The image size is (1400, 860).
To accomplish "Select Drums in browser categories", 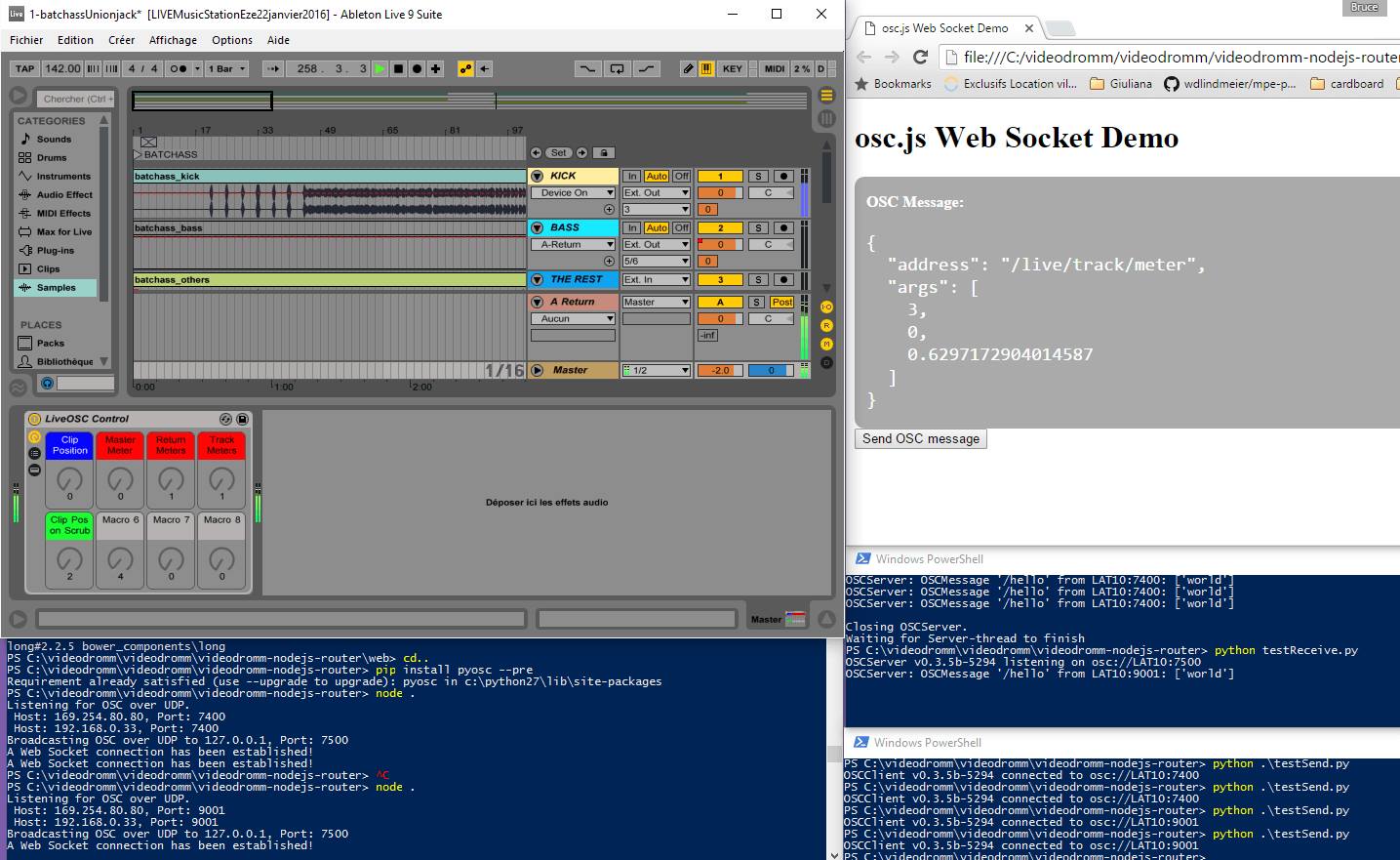I will (53, 157).
